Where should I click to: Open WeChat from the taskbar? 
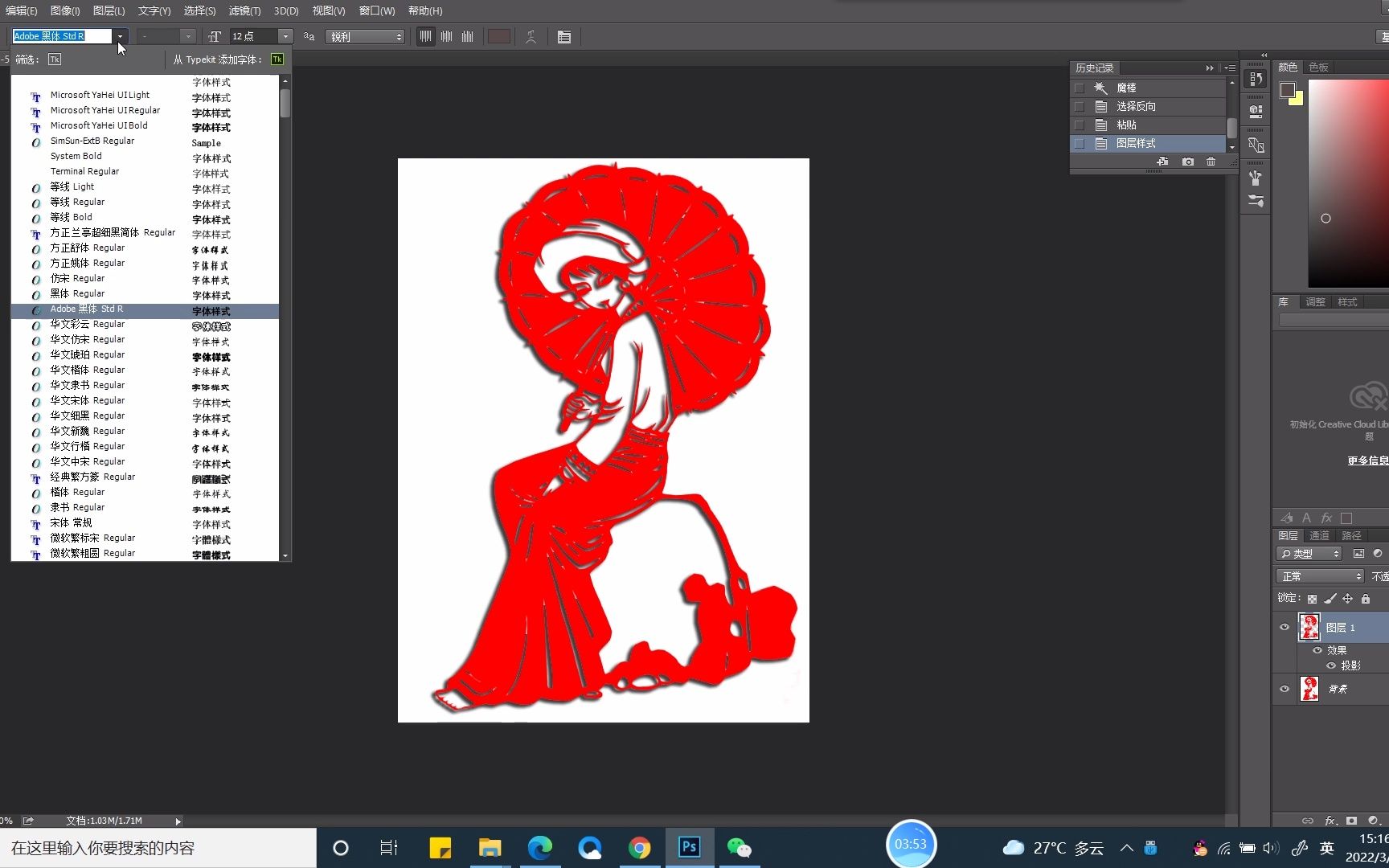[x=740, y=848]
